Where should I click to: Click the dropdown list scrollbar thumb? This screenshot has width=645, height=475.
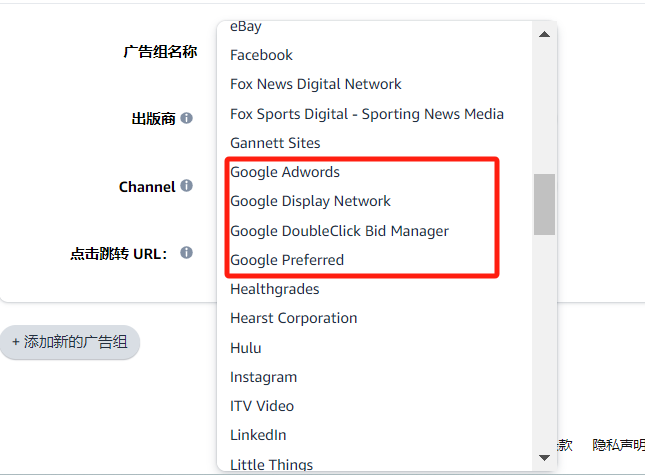(x=544, y=204)
